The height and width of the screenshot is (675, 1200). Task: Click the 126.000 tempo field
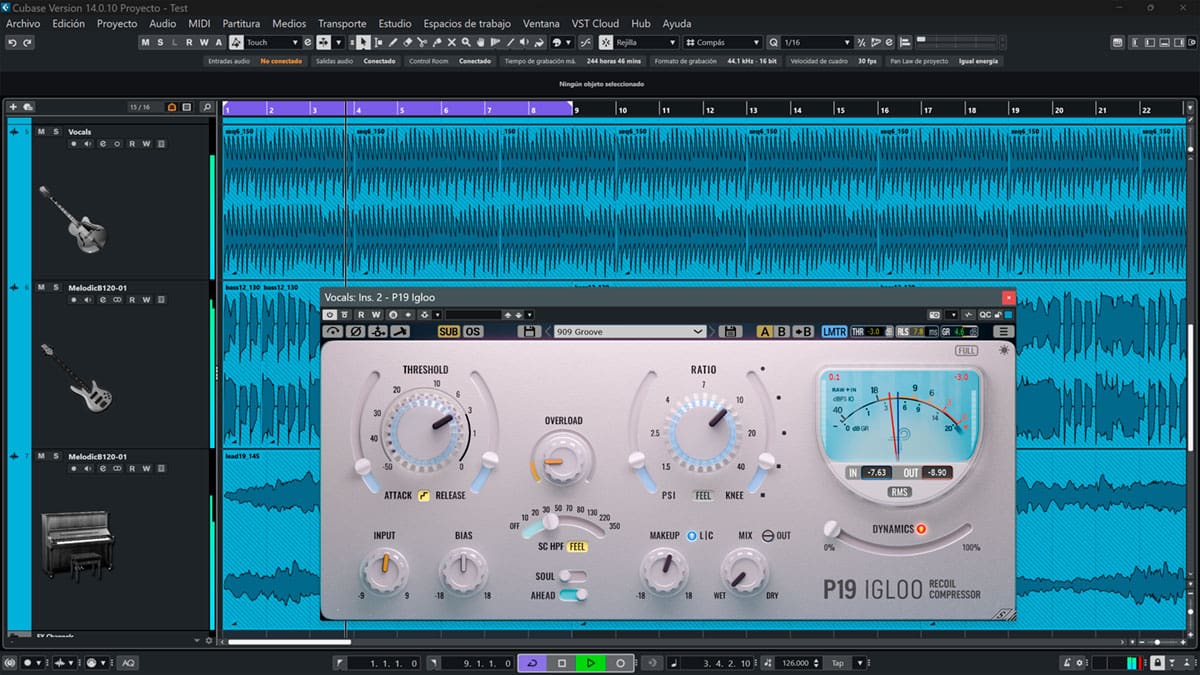(x=797, y=663)
